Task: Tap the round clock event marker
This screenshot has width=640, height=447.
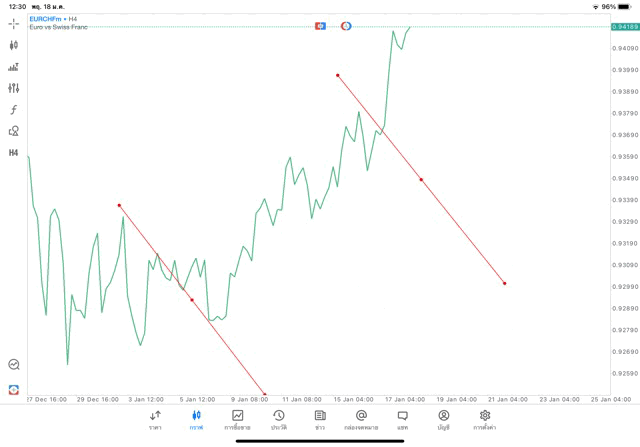Action: pyautogui.click(x=345, y=25)
